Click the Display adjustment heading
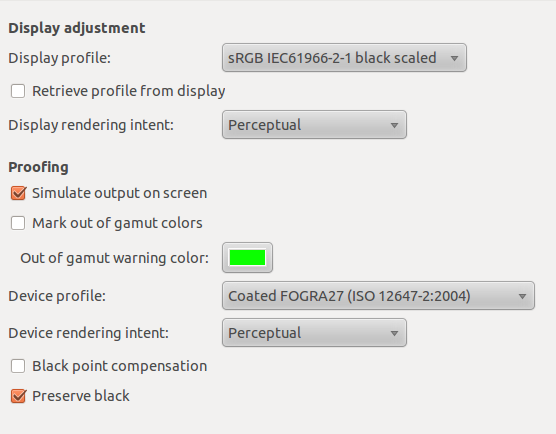556x434 pixels. tap(77, 28)
